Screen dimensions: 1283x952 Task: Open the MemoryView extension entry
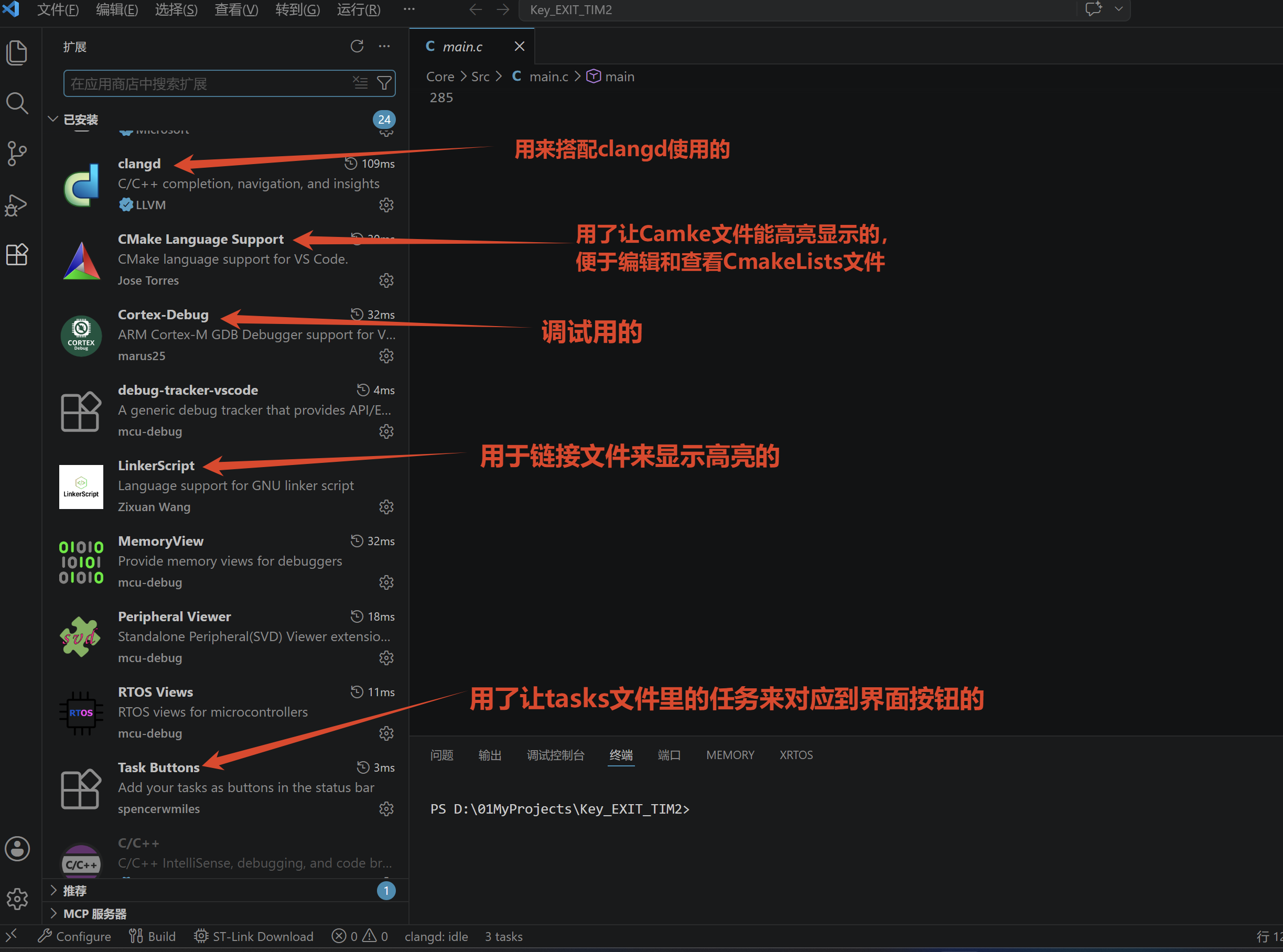226,561
